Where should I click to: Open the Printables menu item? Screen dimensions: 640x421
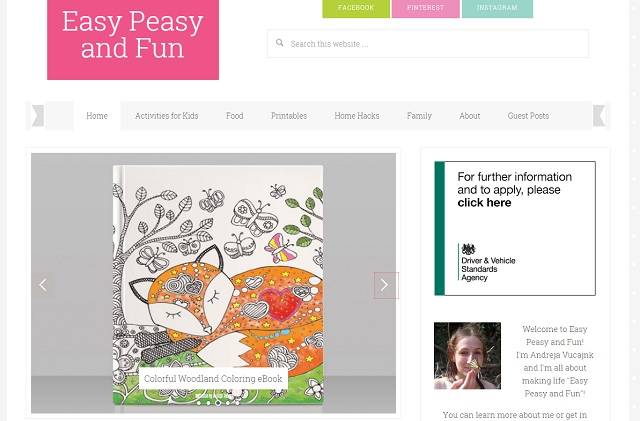289,116
